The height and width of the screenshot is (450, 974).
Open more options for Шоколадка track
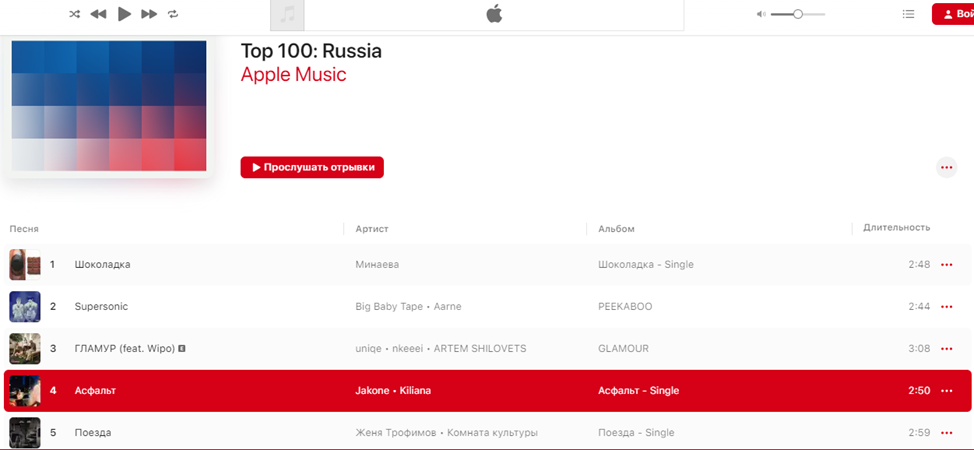pyautogui.click(x=947, y=265)
